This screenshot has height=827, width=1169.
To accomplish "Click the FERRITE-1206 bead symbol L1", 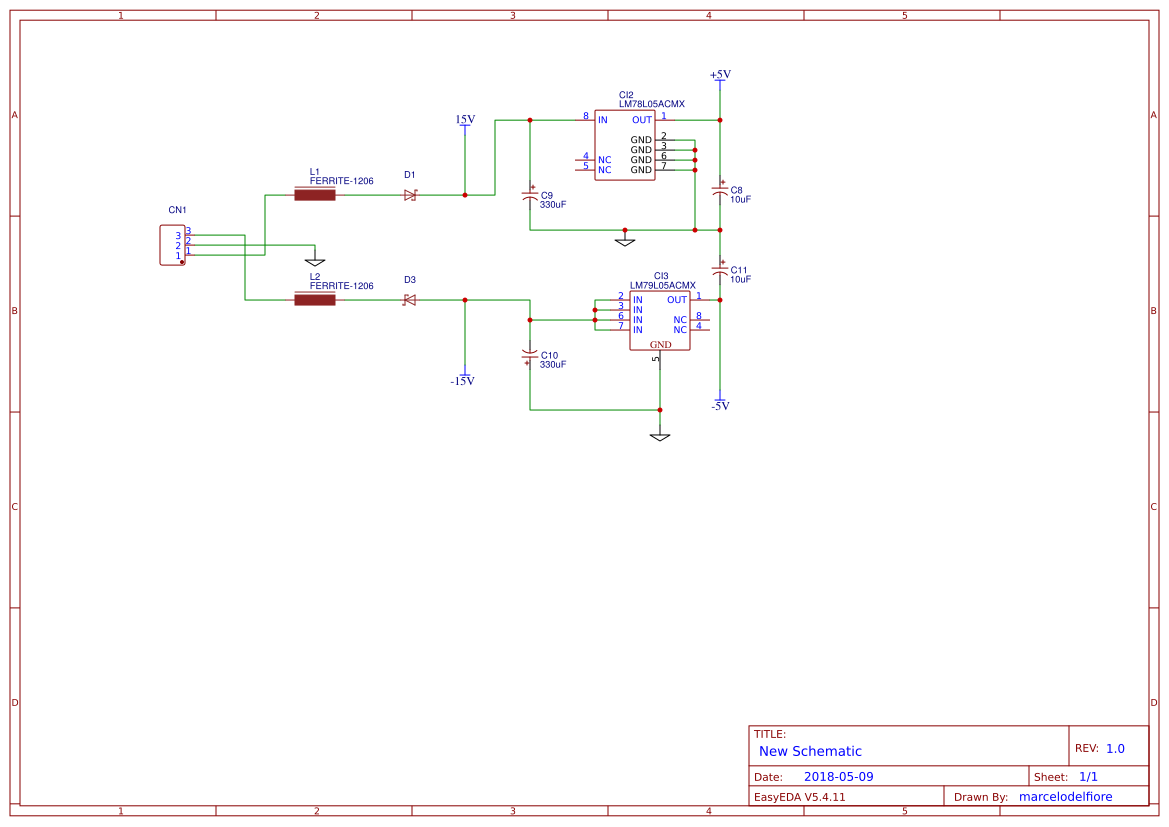I will coord(315,196).
